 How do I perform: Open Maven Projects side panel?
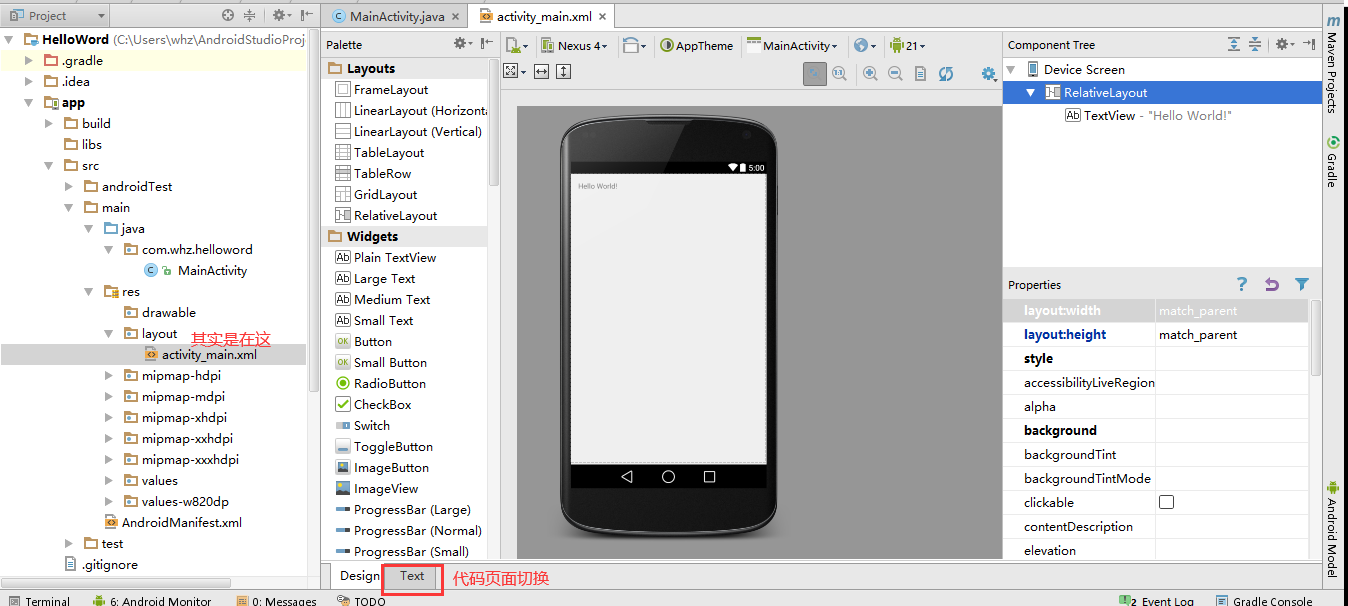[x=1333, y=62]
